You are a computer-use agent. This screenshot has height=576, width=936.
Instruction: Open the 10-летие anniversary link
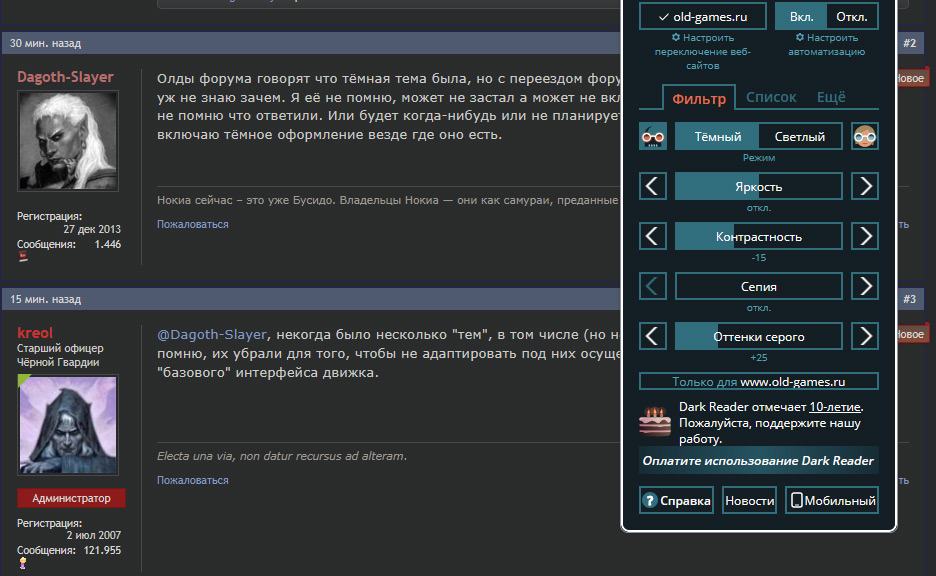tap(835, 407)
